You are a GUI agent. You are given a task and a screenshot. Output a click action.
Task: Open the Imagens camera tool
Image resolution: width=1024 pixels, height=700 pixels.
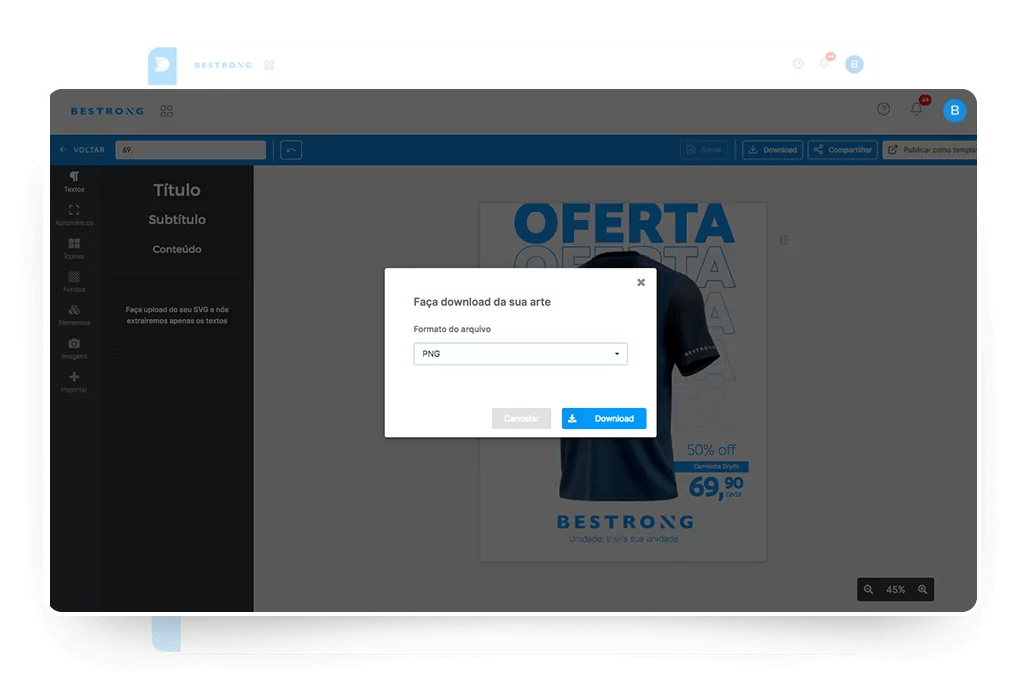[74, 349]
